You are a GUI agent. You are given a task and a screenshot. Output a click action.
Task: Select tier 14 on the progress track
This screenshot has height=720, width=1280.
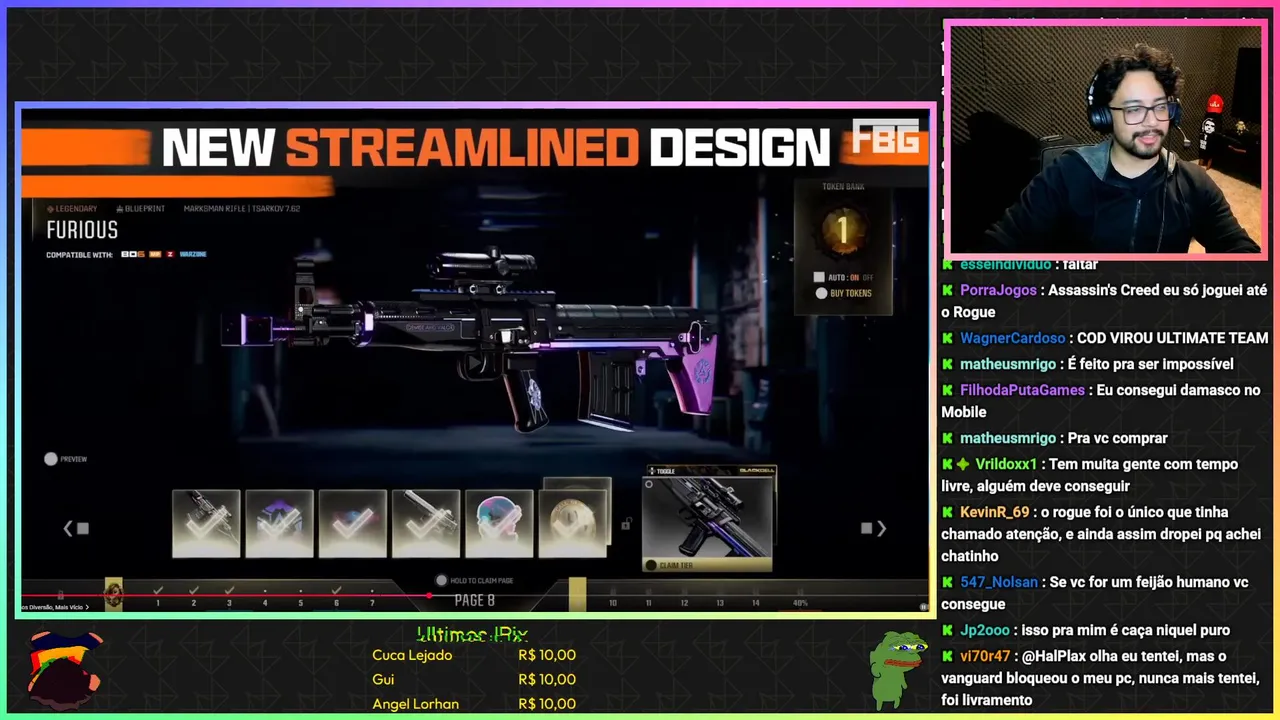click(755, 602)
